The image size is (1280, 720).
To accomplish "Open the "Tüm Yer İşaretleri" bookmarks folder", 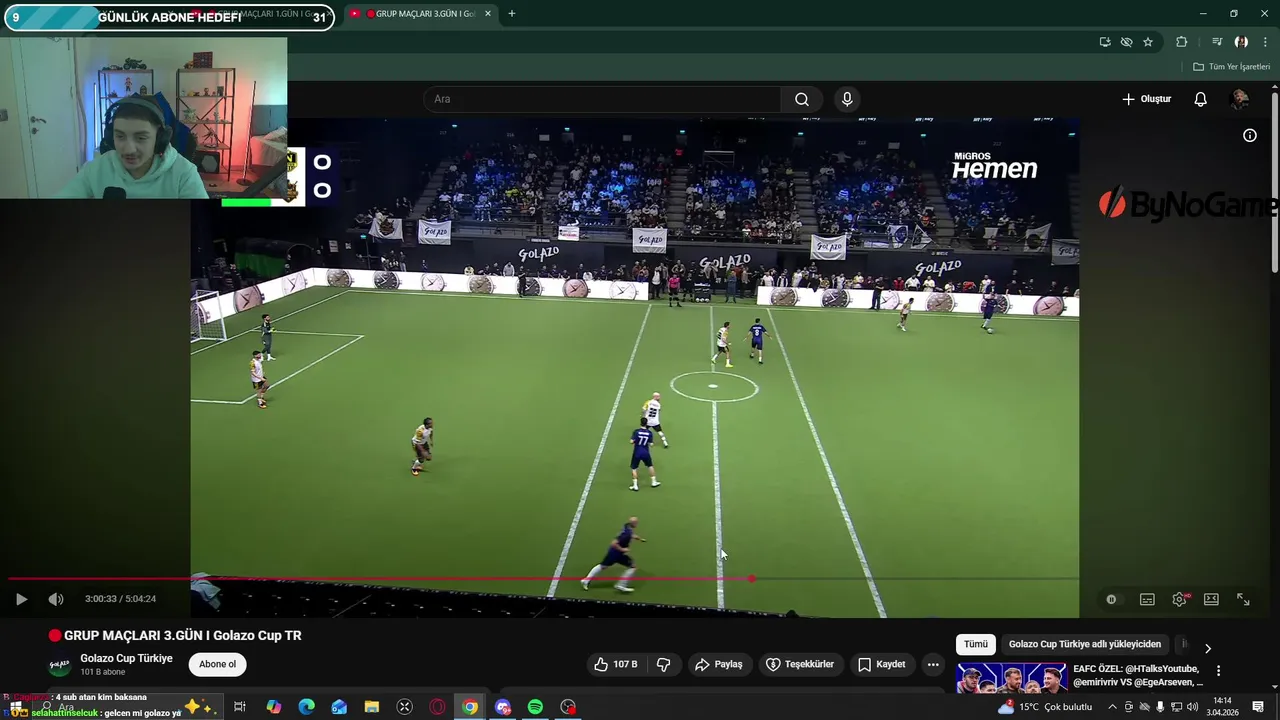I will click(x=1232, y=67).
